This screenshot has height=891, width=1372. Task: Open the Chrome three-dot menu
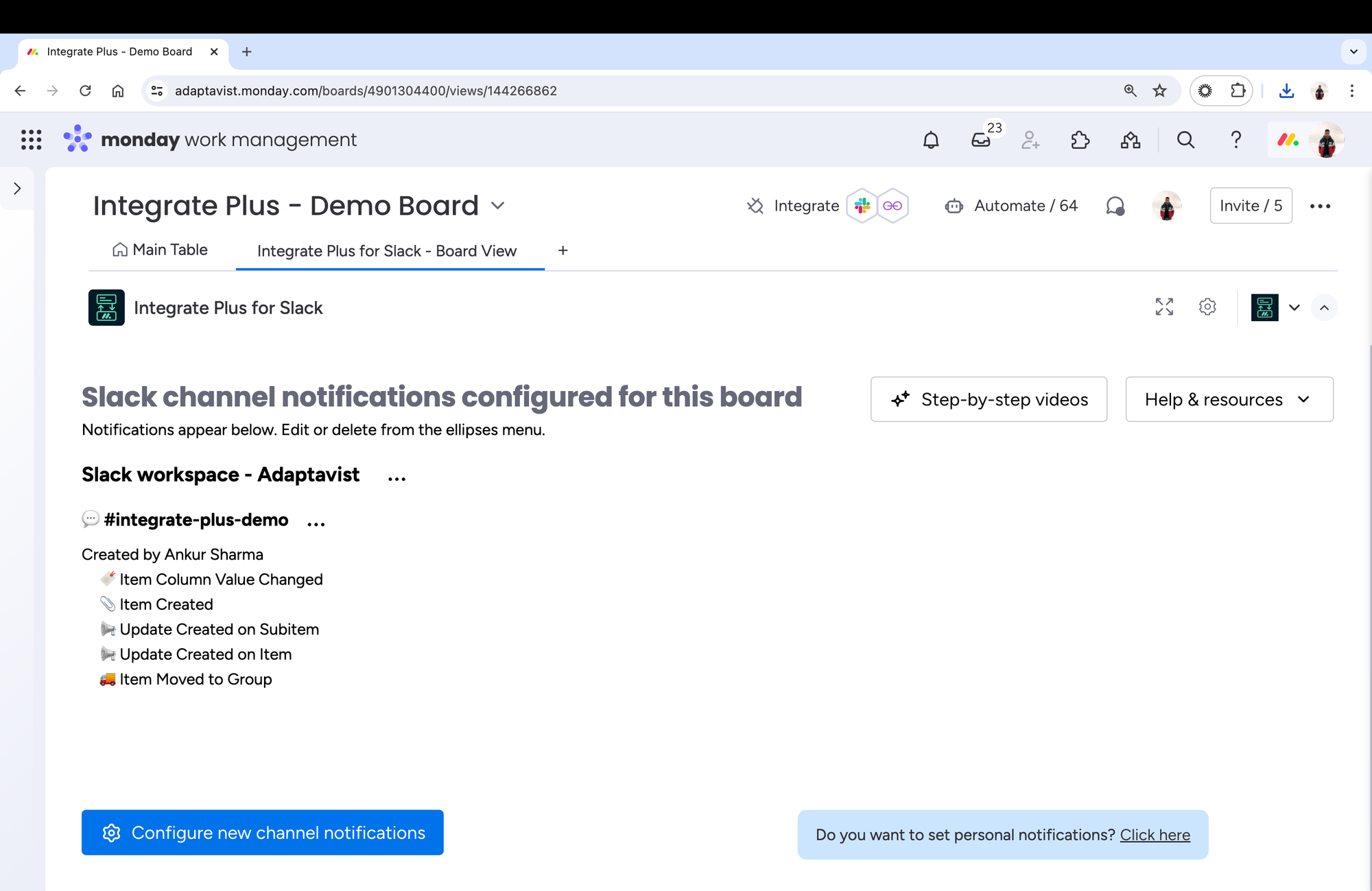tap(1351, 91)
